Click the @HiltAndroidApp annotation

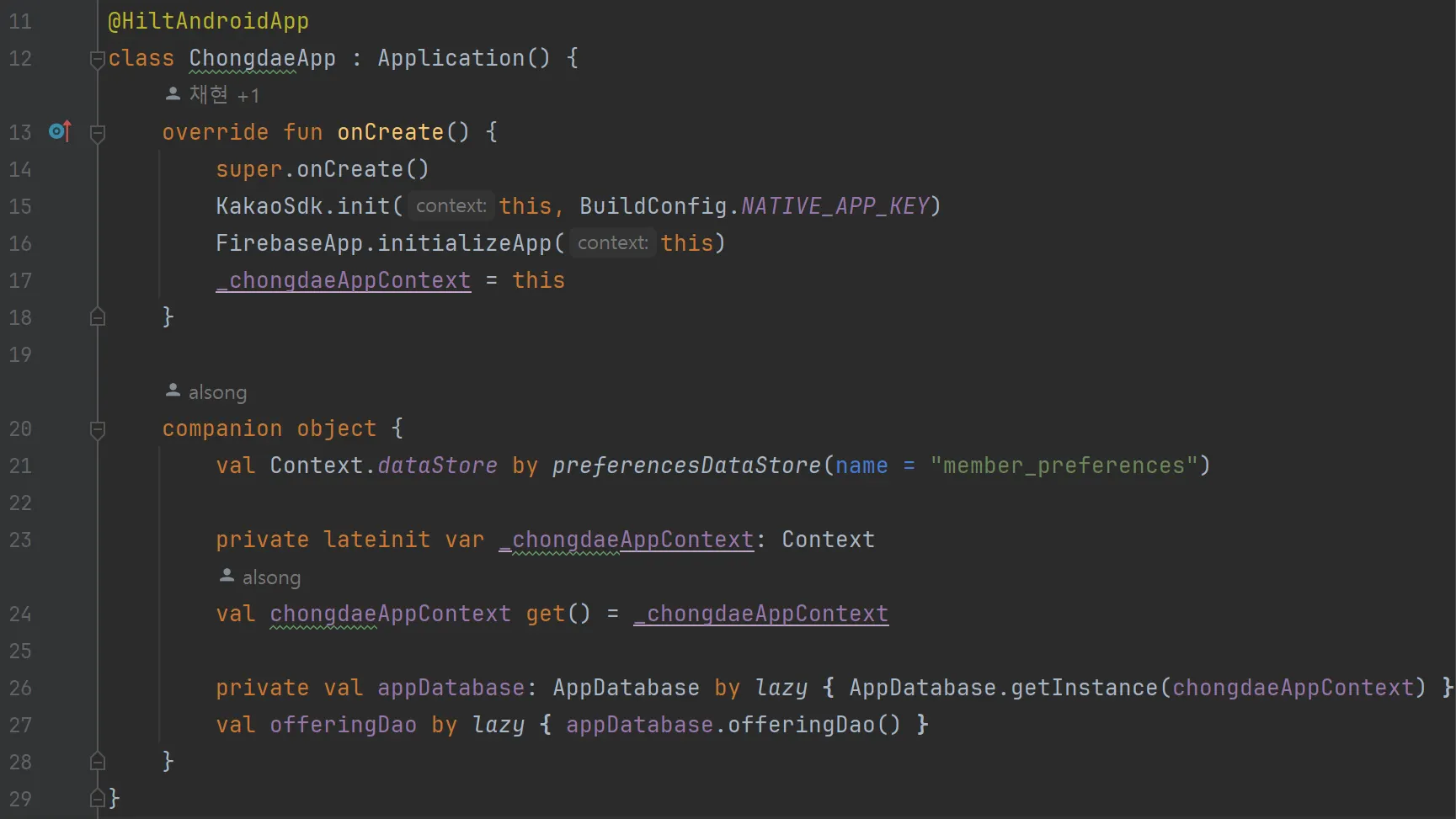point(209,21)
